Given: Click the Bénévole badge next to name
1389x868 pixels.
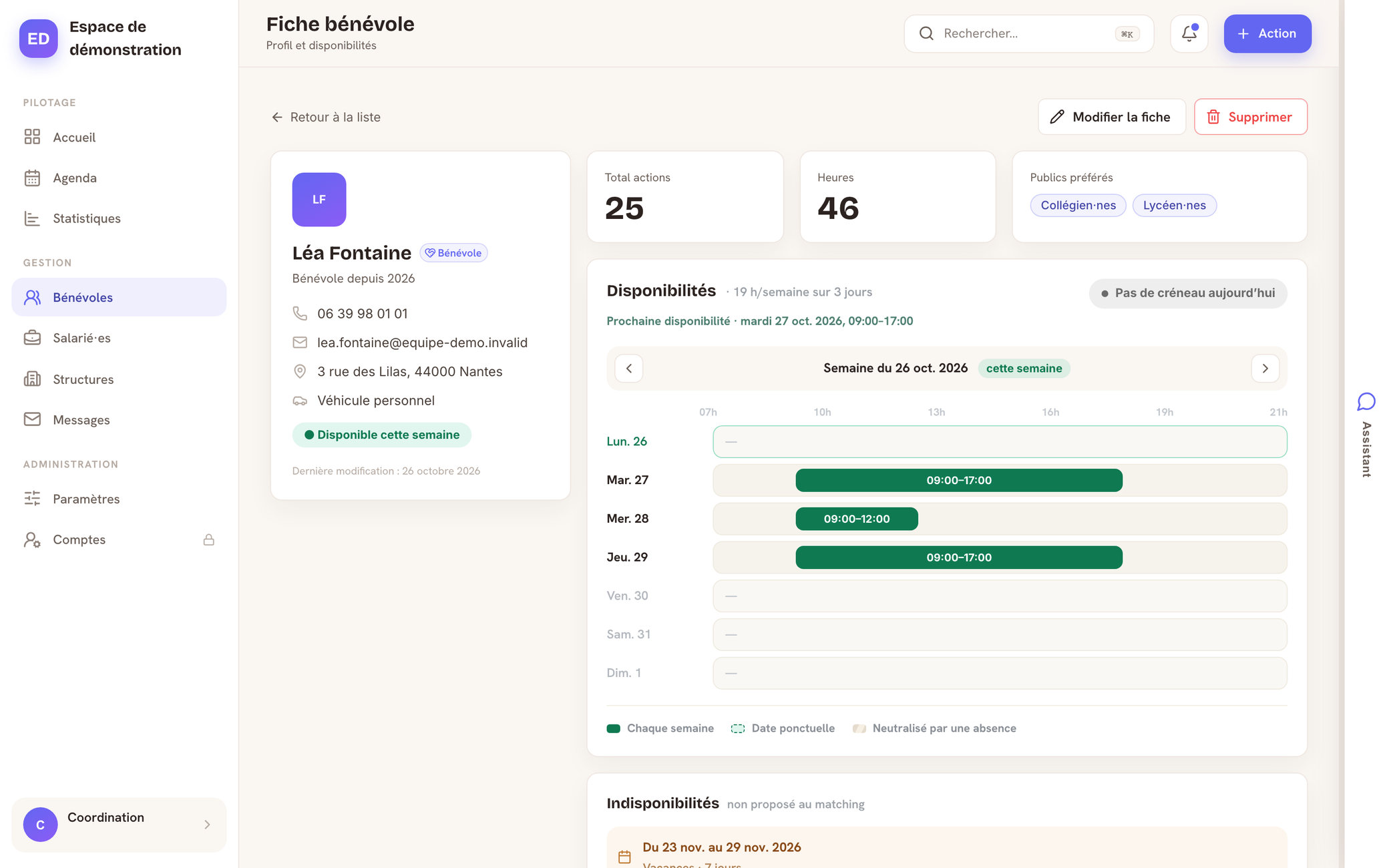Looking at the screenshot, I should pos(453,253).
